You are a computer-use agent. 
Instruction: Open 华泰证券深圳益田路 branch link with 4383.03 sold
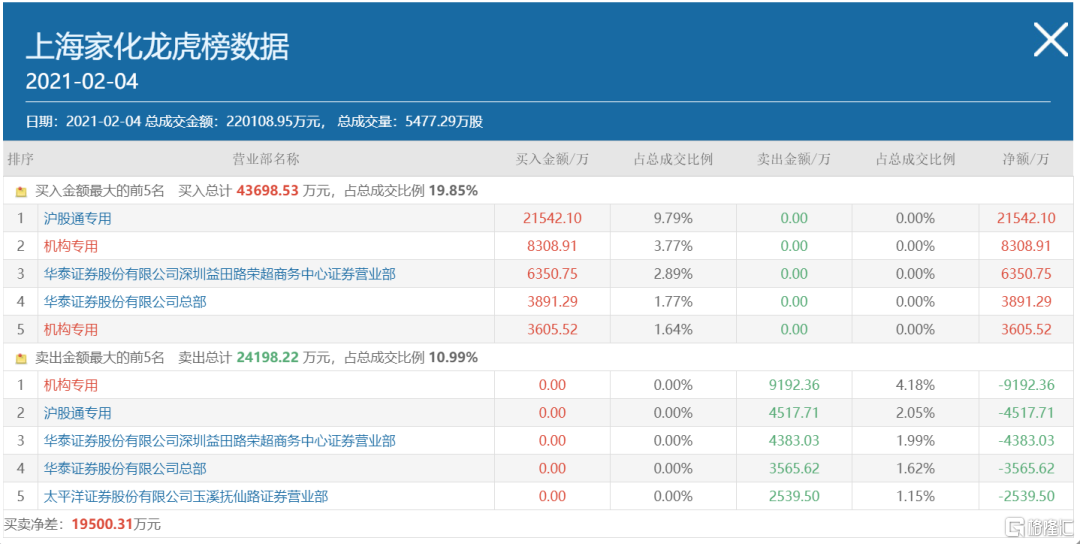(219, 441)
